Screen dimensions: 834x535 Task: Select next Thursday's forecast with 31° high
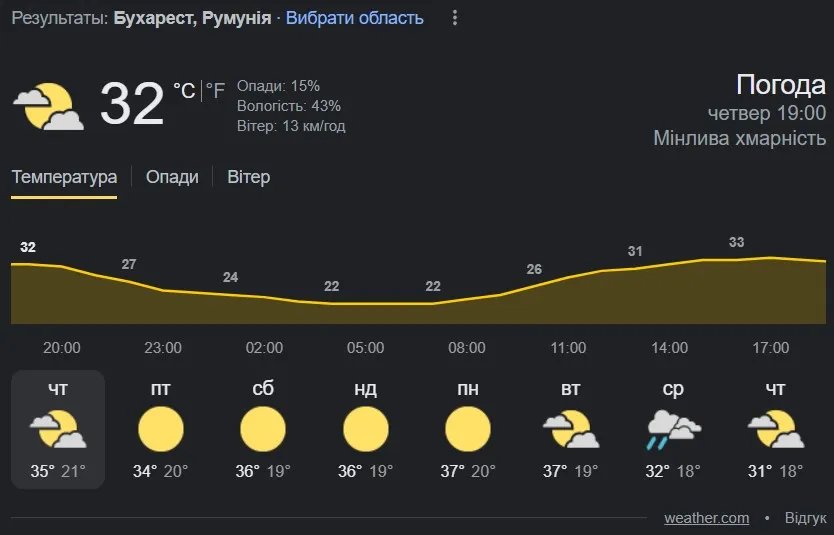tap(775, 430)
